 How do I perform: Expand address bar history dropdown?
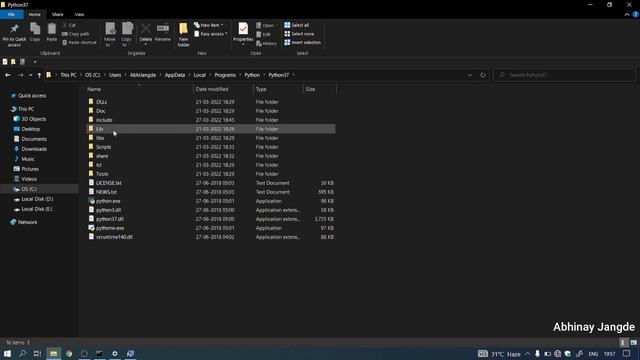click(470, 75)
